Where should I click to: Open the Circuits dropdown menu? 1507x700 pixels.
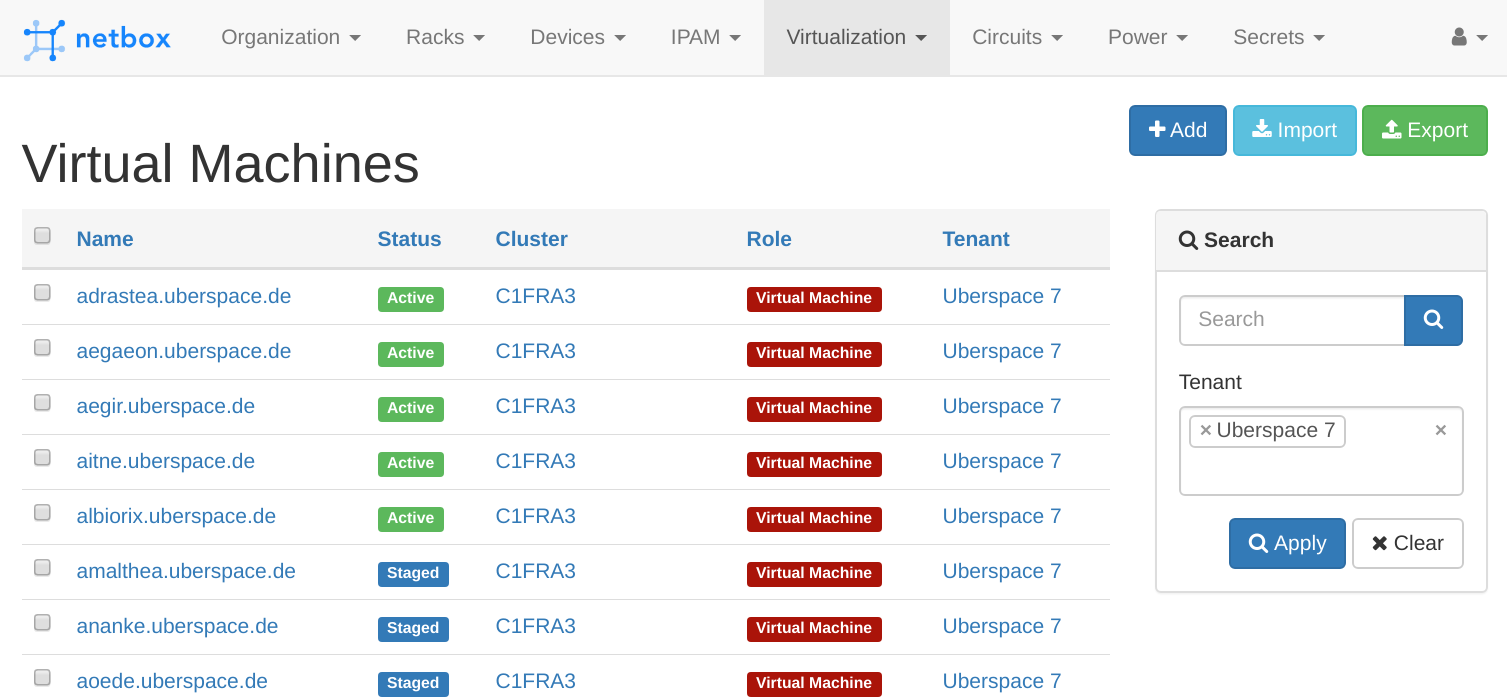click(x=1017, y=38)
